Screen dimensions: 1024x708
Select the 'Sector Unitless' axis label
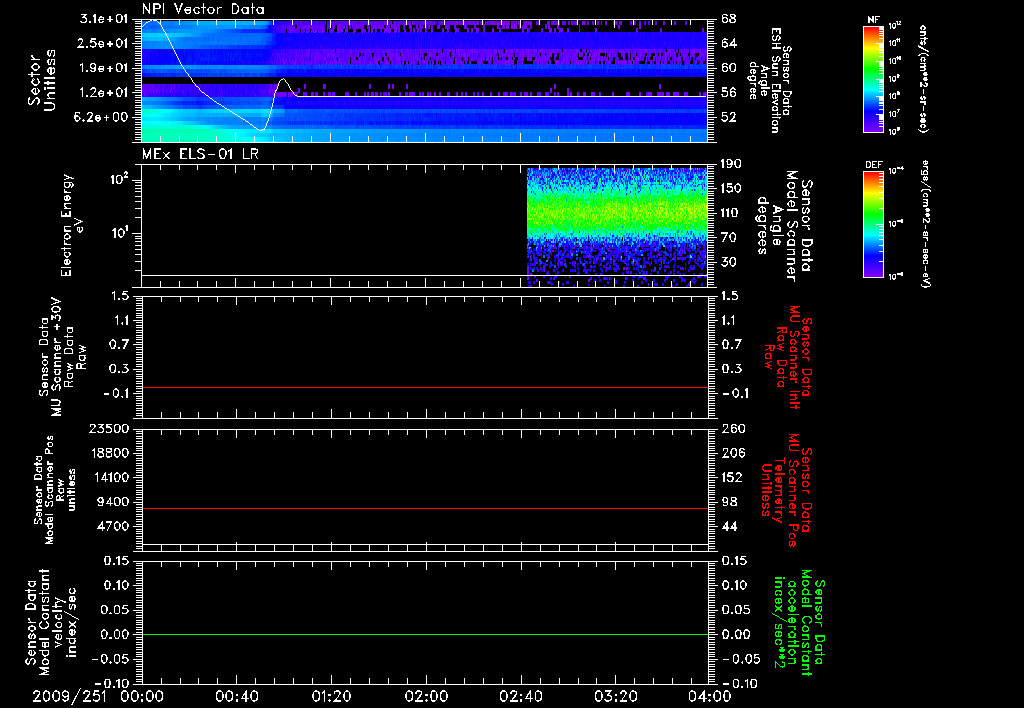click(42, 80)
